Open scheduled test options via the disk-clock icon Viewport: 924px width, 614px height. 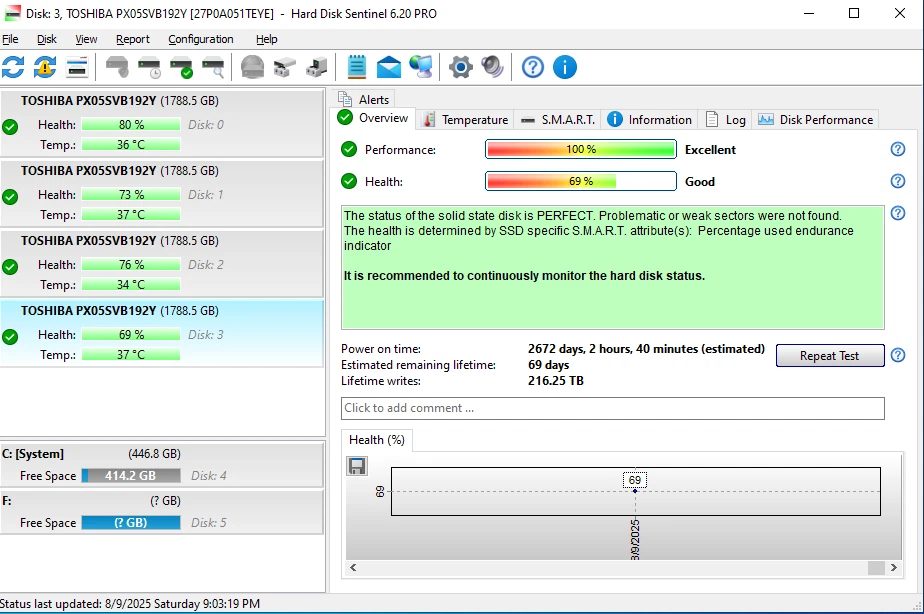click(x=150, y=67)
